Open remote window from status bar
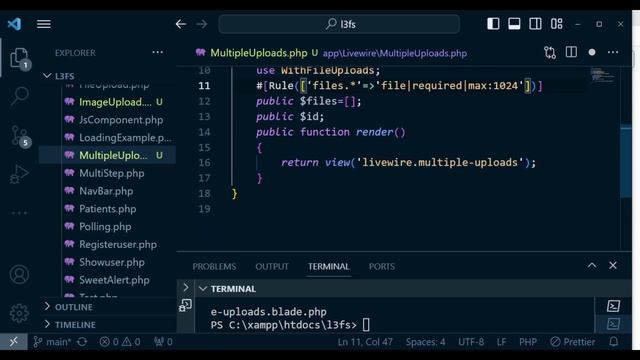The width and height of the screenshot is (640, 360). (x=14, y=342)
